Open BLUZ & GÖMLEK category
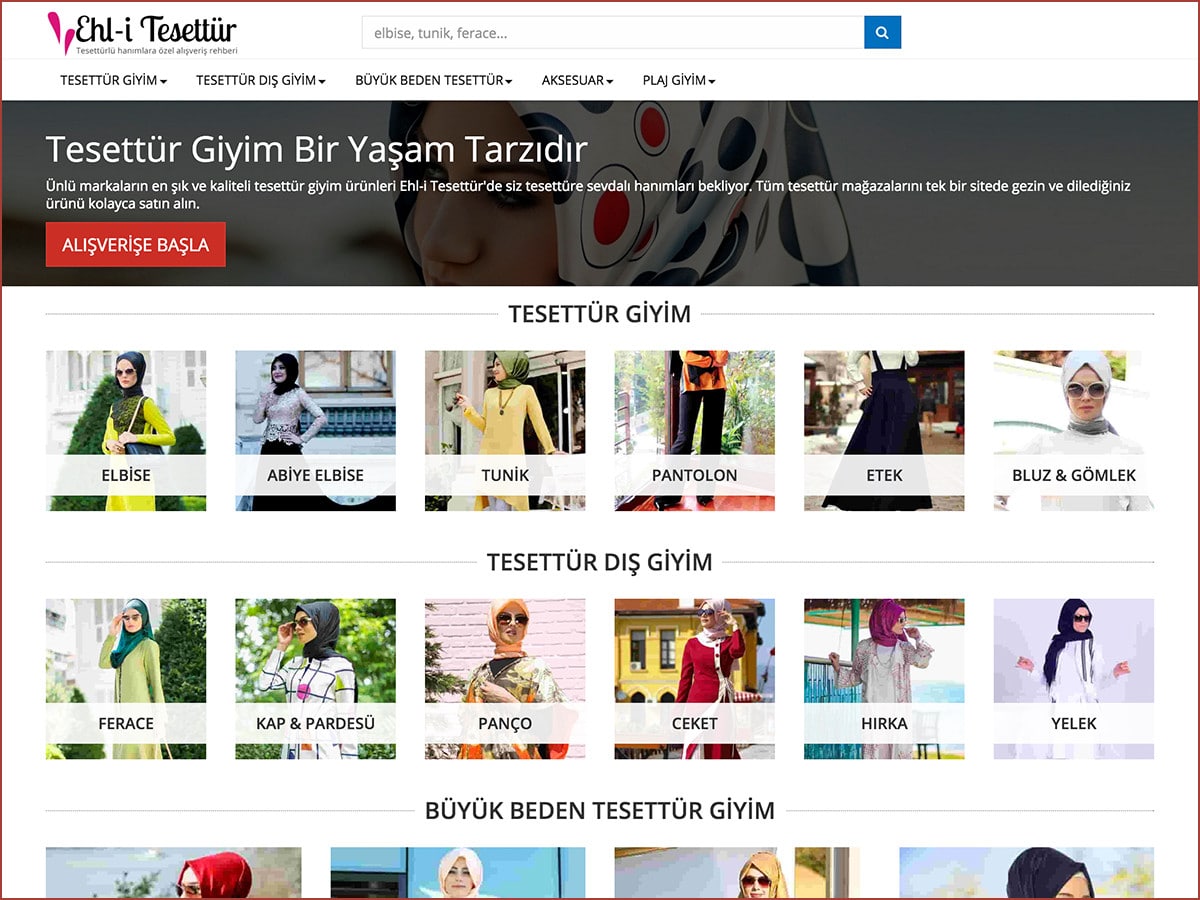 pos(1073,430)
